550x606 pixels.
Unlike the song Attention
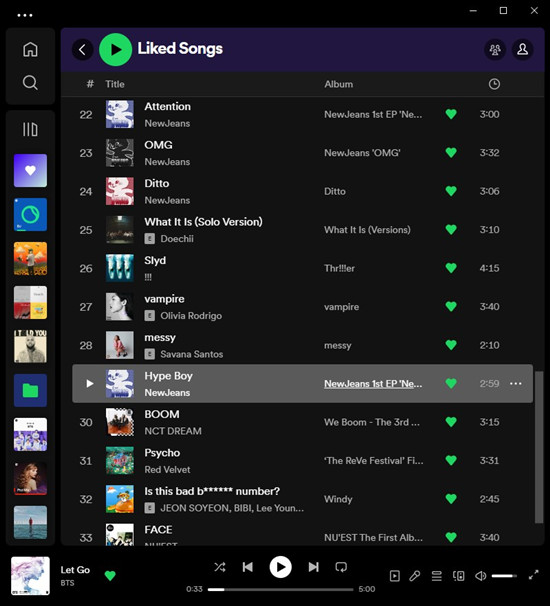point(451,114)
